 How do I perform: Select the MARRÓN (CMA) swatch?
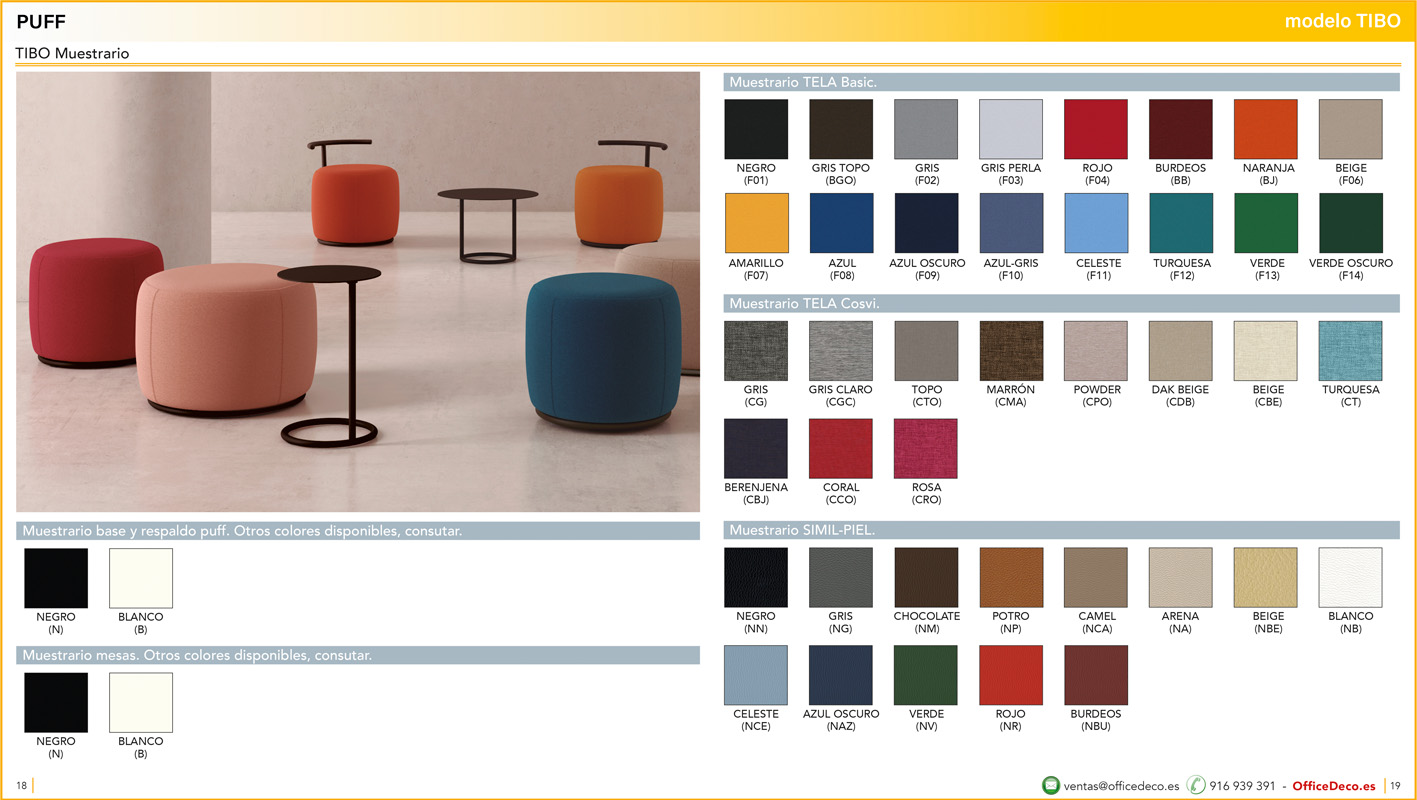(x=1011, y=351)
